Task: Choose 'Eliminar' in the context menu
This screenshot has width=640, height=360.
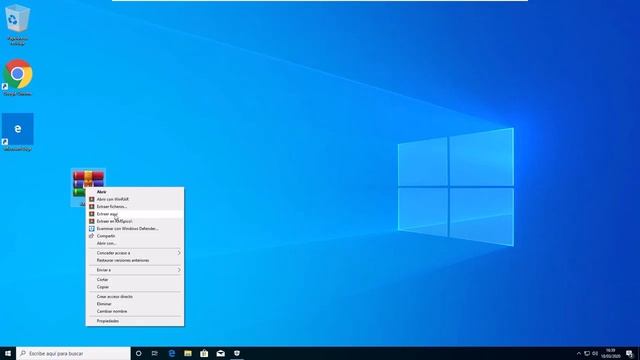Action: coord(135,304)
